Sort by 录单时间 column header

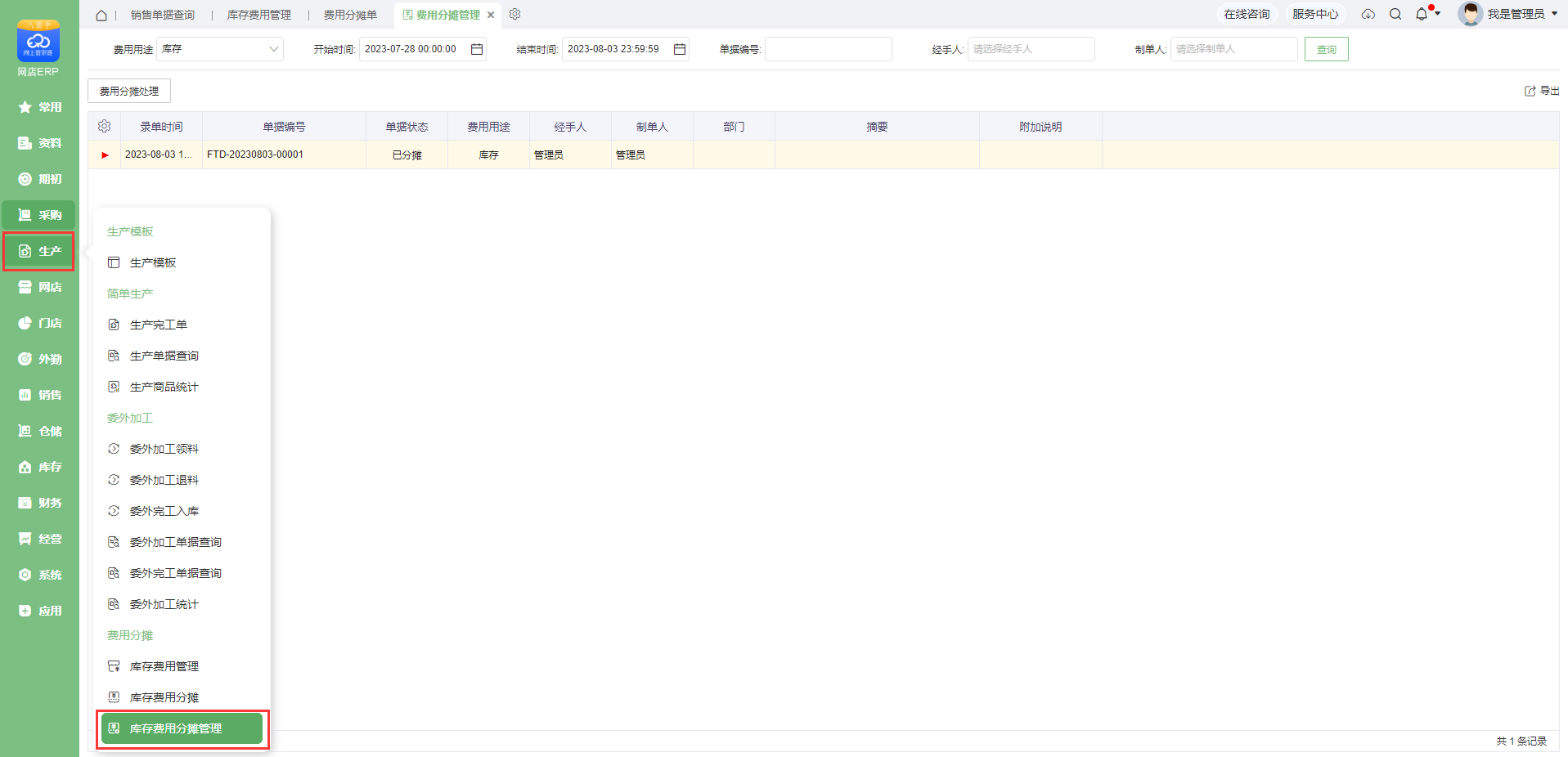tap(161, 127)
